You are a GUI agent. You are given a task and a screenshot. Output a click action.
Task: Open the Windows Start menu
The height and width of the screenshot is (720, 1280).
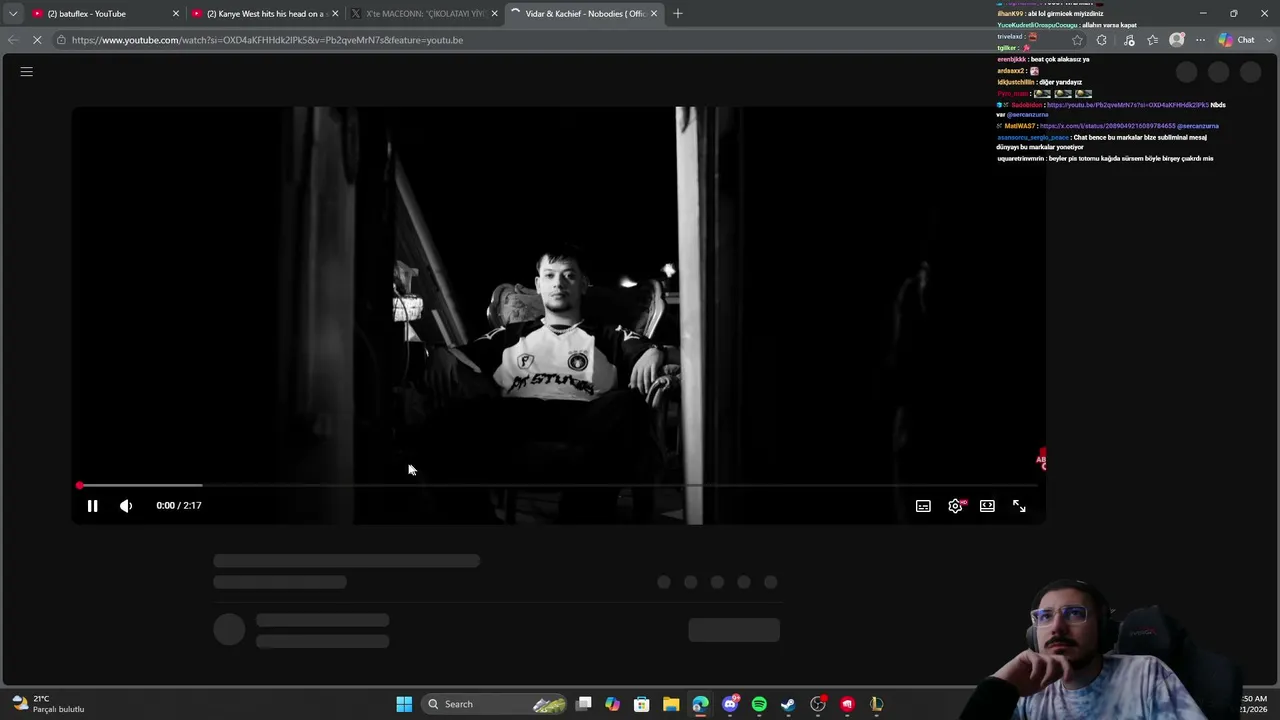[404, 704]
